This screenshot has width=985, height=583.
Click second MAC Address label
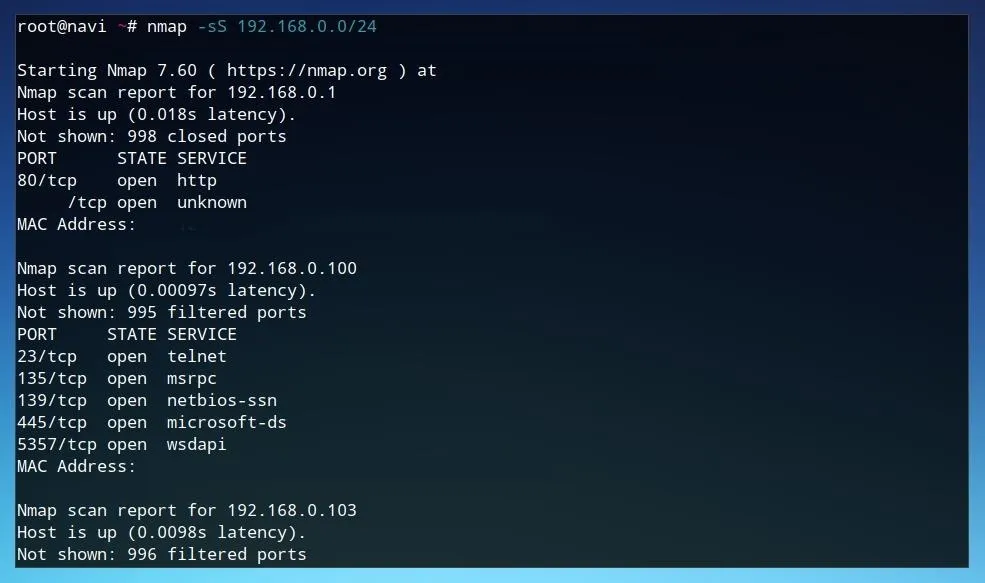click(x=76, y=467)
